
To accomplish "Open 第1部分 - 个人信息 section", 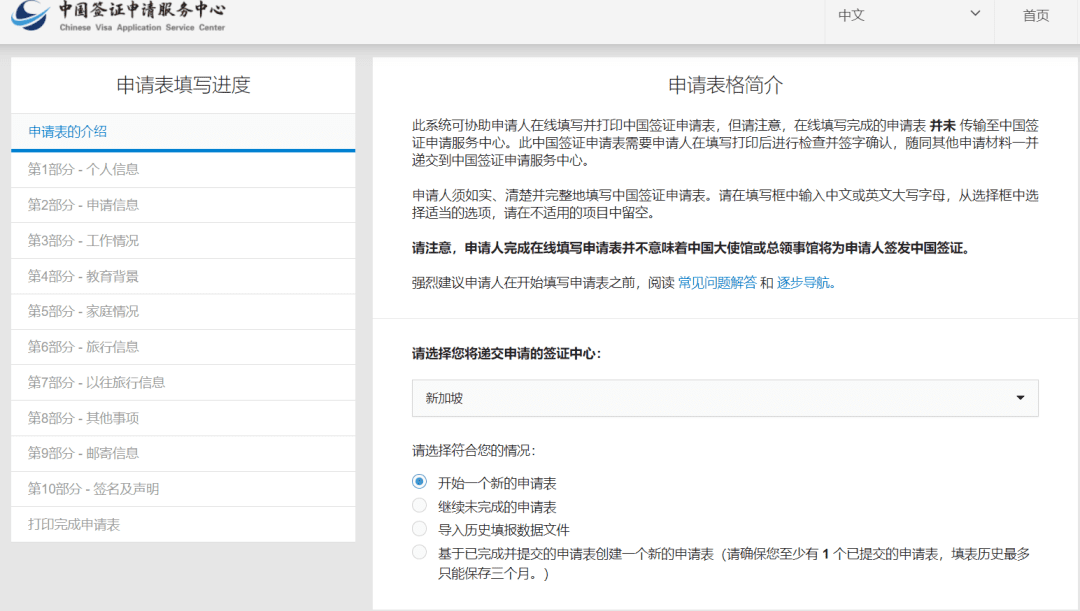I will 84,169.
